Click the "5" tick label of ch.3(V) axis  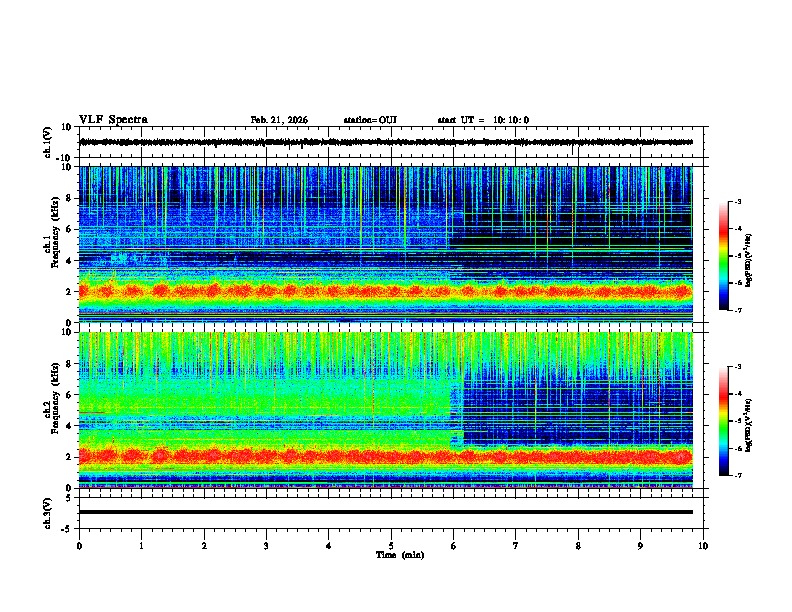pyautogui.click(x=70, y=497)
